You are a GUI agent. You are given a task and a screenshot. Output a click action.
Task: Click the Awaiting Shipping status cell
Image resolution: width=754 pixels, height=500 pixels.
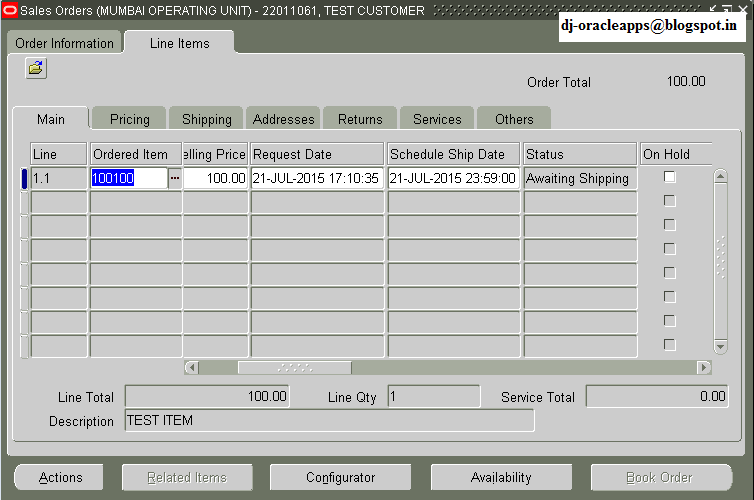(x=580, y=178)
